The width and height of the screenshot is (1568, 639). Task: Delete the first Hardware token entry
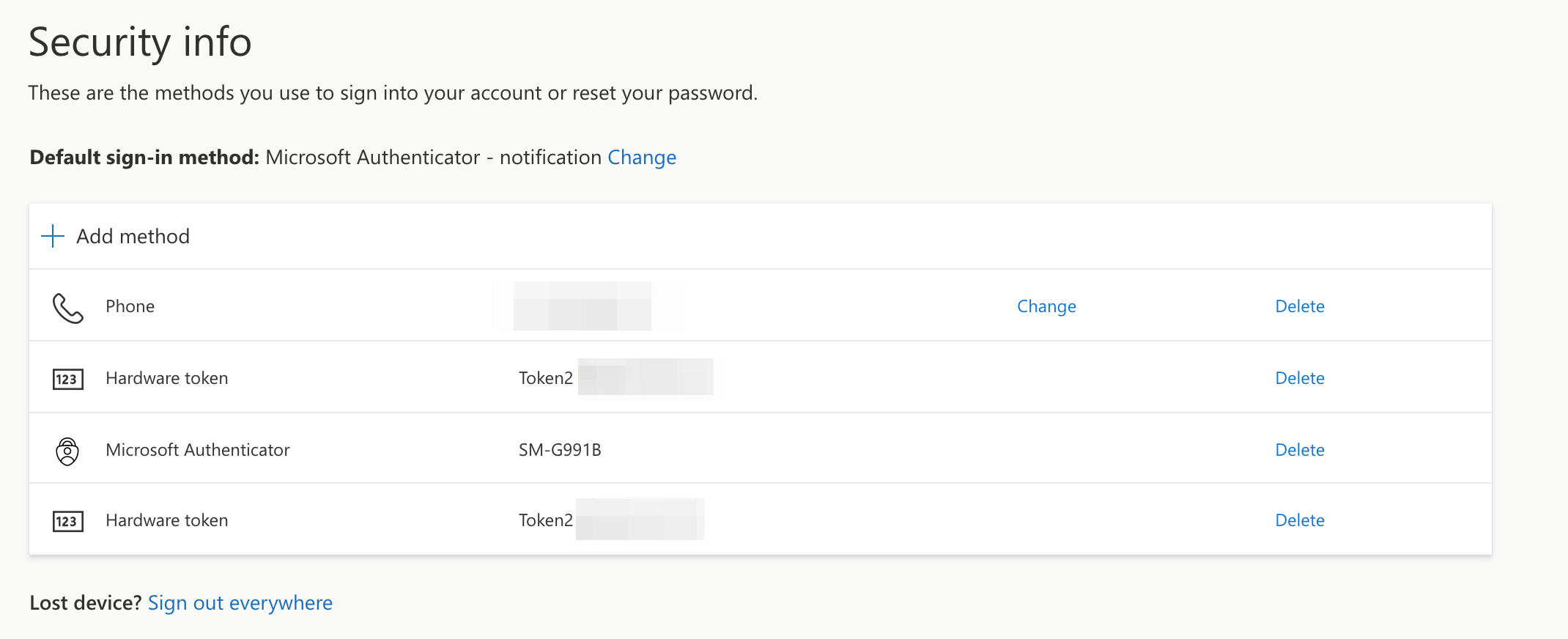point(1300,378)
